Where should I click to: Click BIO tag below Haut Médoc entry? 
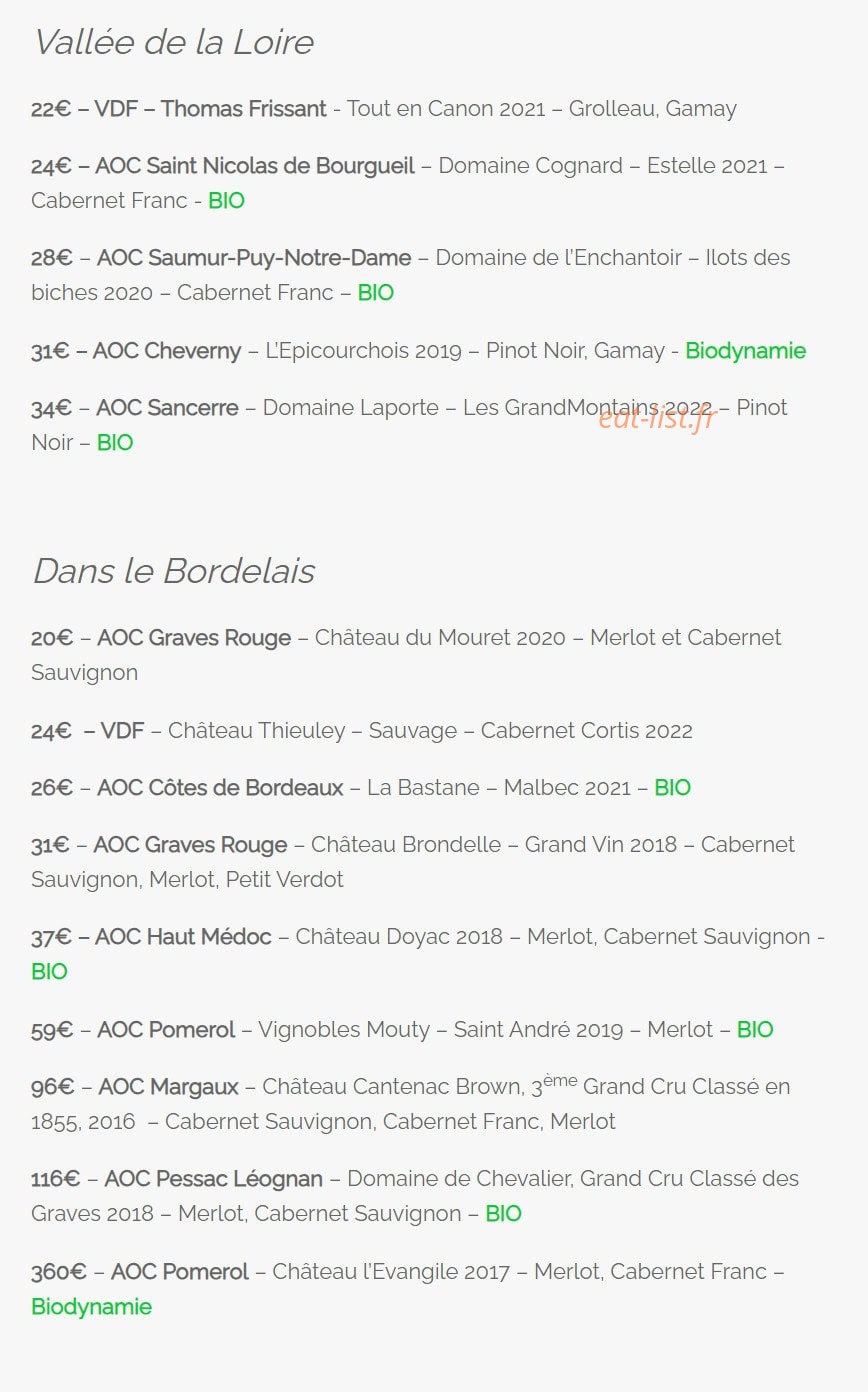pos(49,971)
